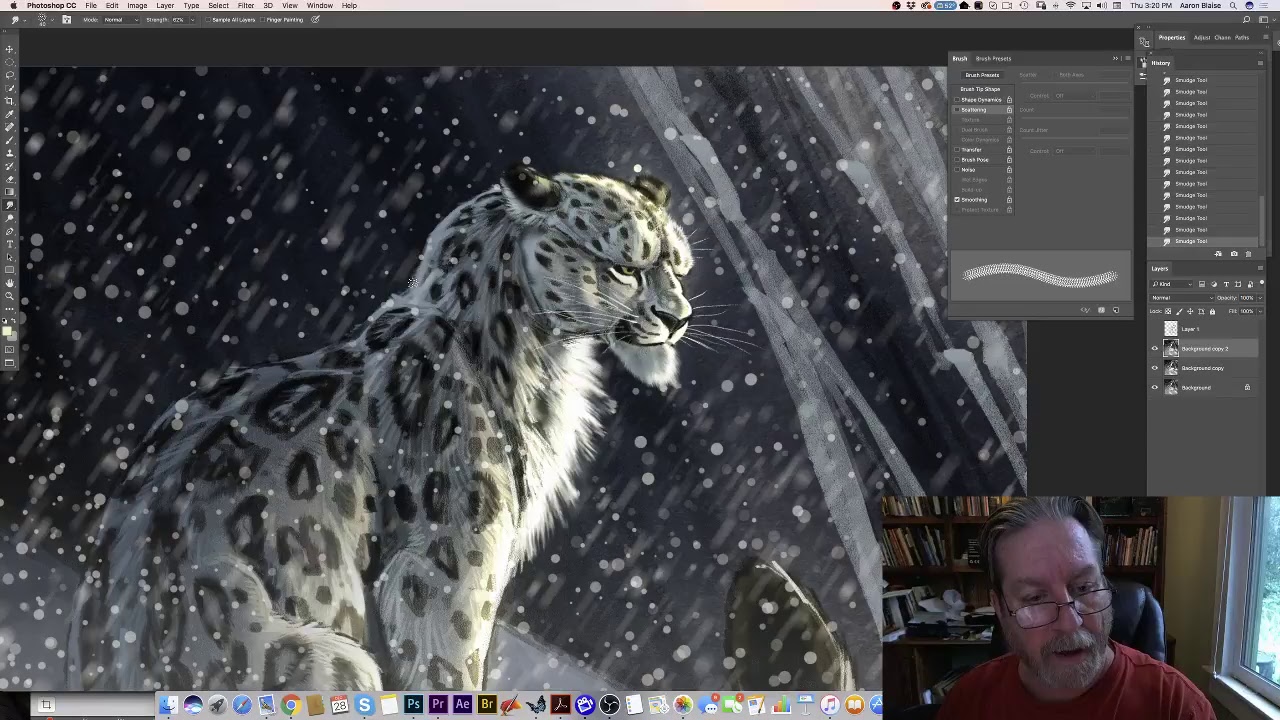Select the Elliptical Marquee tool
Image resolution: width=1280 pixels, height=720 pixels.
click(10, 62)
